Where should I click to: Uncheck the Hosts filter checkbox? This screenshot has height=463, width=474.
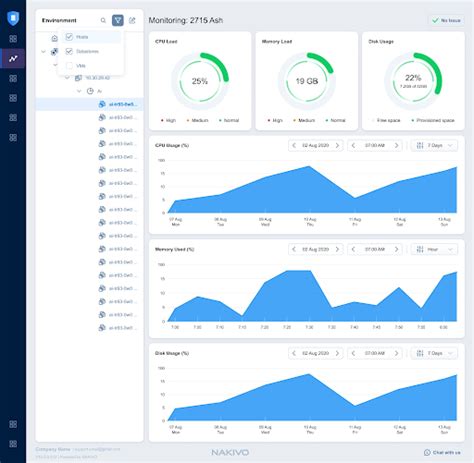pos(69,37)
